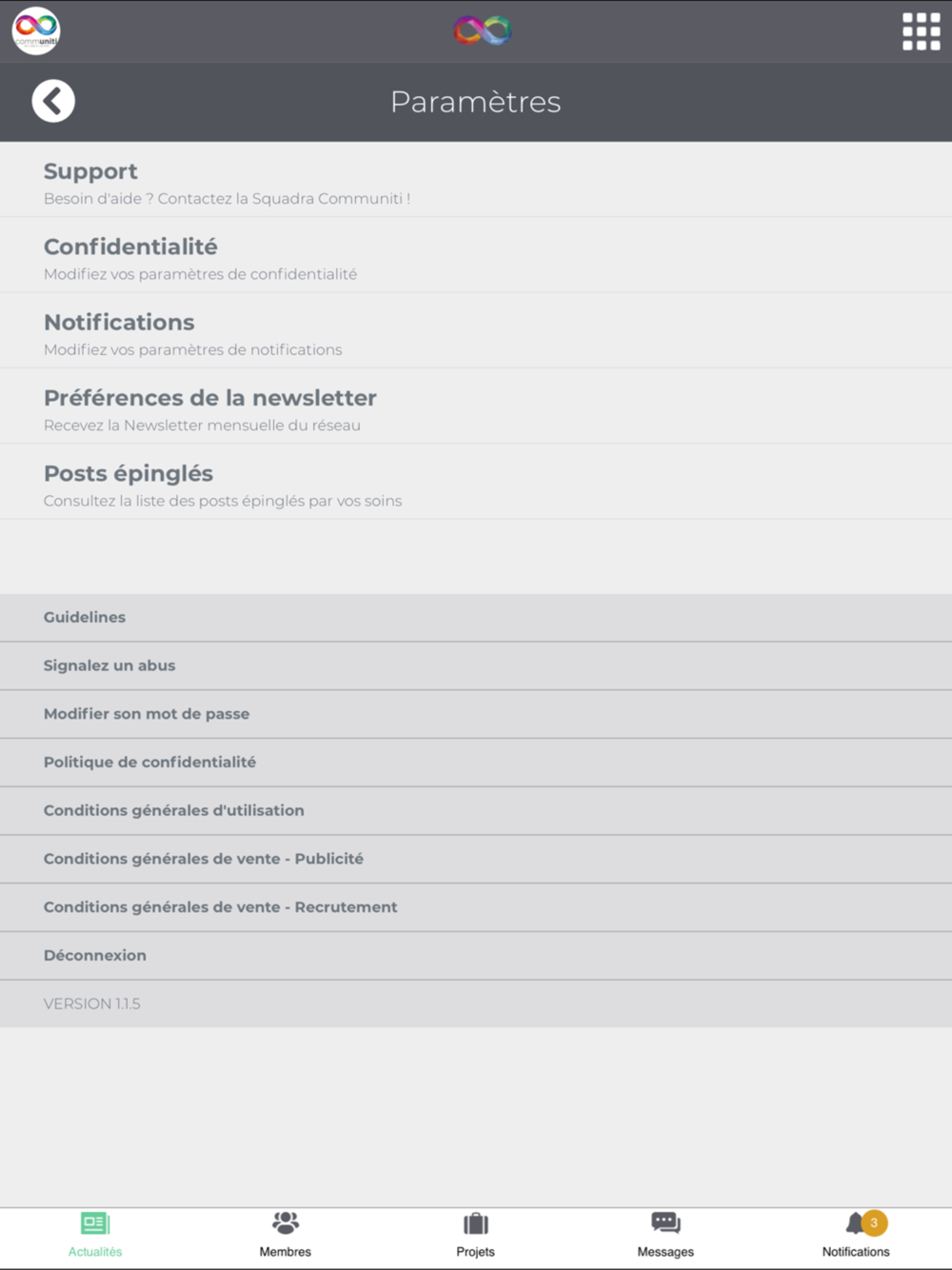Select Modifier son mot de passe

point(147,714)
